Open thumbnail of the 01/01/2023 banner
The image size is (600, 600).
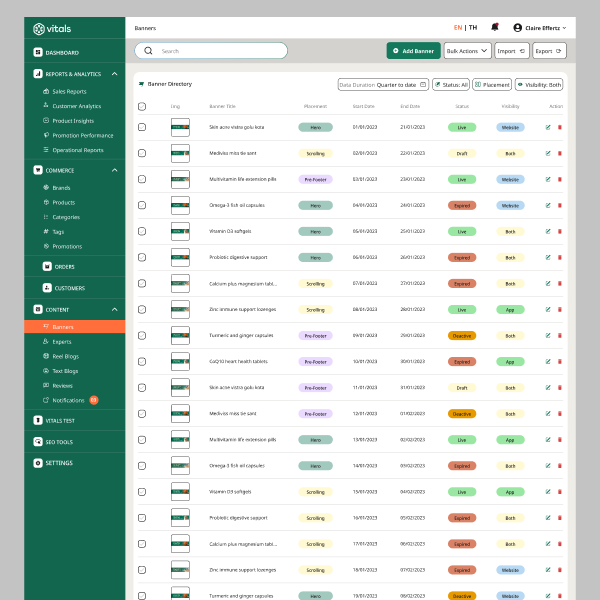(x=180, y=127)
